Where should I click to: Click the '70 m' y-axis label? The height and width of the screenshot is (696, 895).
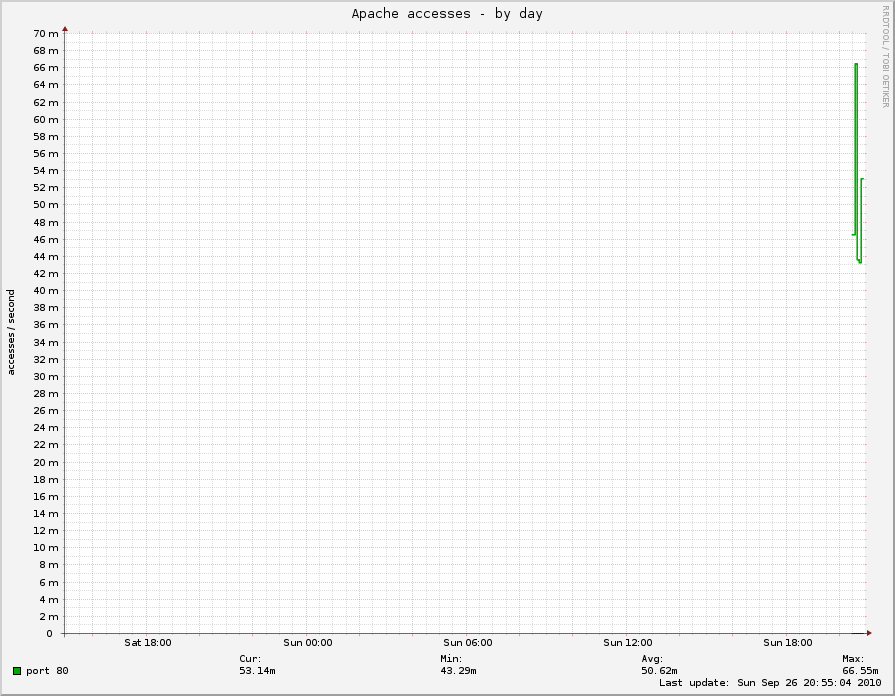pos(46,34)
